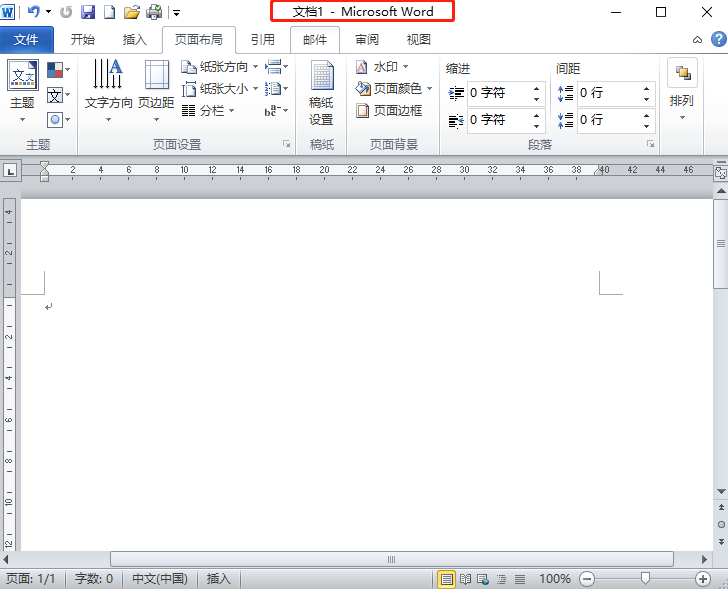Open the 文件 tab

pyautogui.click(x=26, y=40)
